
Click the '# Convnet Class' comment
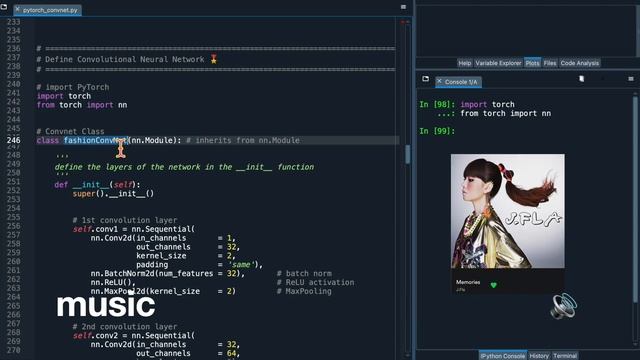(x=70, y=131)
